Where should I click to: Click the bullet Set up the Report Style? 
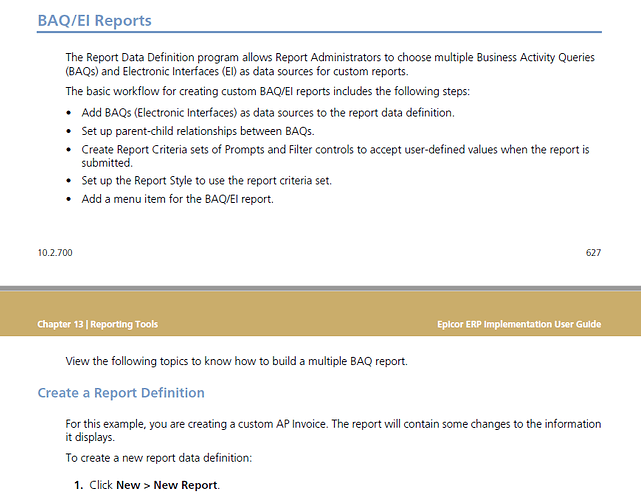coord(206,181)
